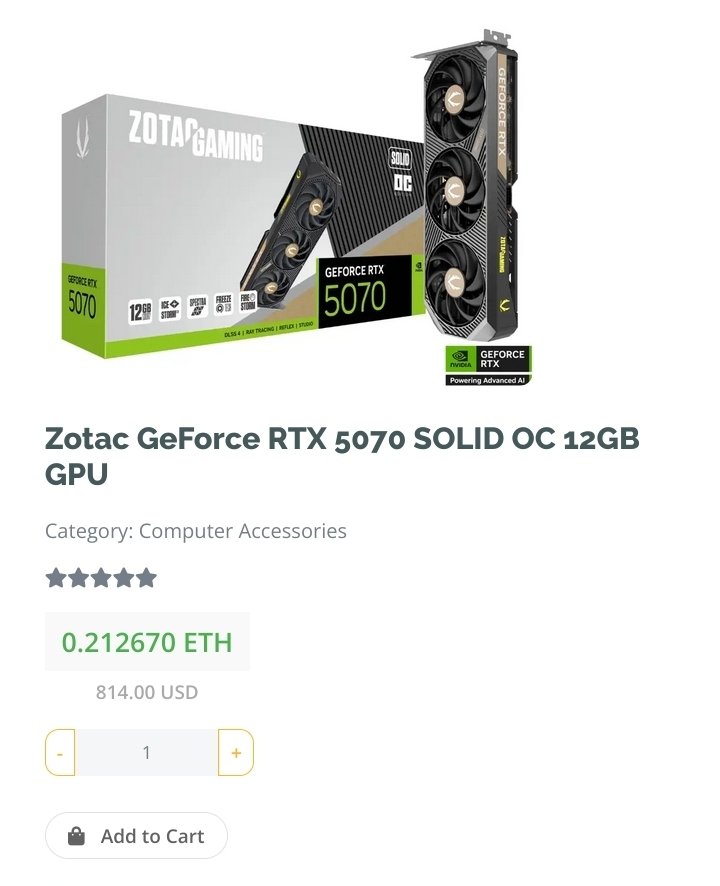Click the fifth rating star
This screenshot has height=886, width=720.
pyautogui.click(x=146, y=578)
